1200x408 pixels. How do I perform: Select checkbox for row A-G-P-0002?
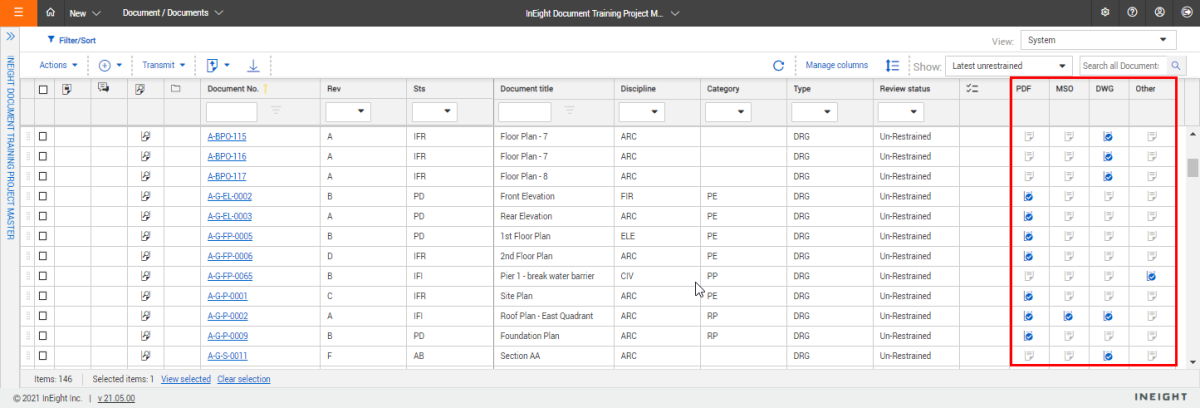[x=43, y=316]
